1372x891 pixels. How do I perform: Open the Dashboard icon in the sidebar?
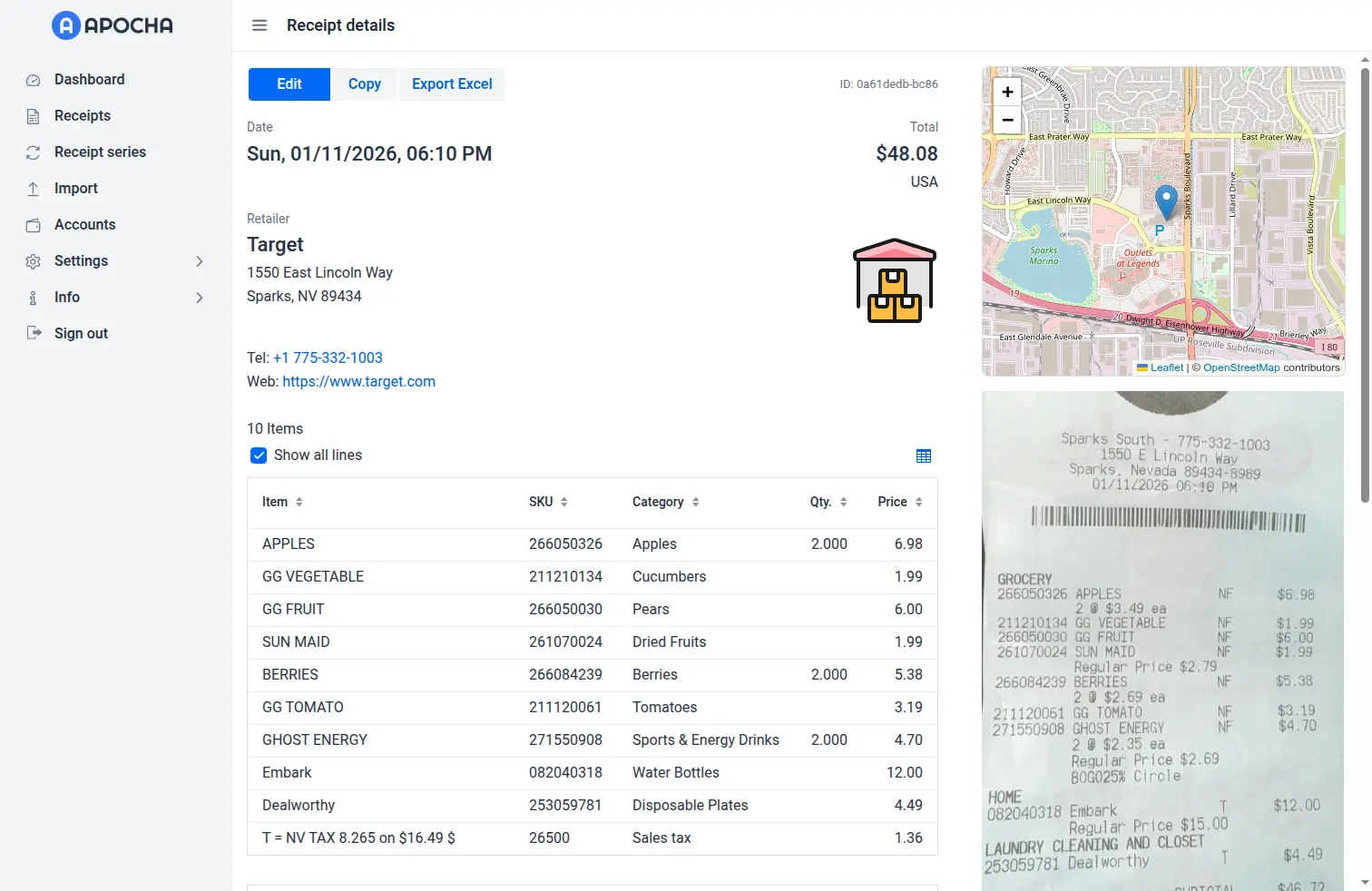point(33,79)
